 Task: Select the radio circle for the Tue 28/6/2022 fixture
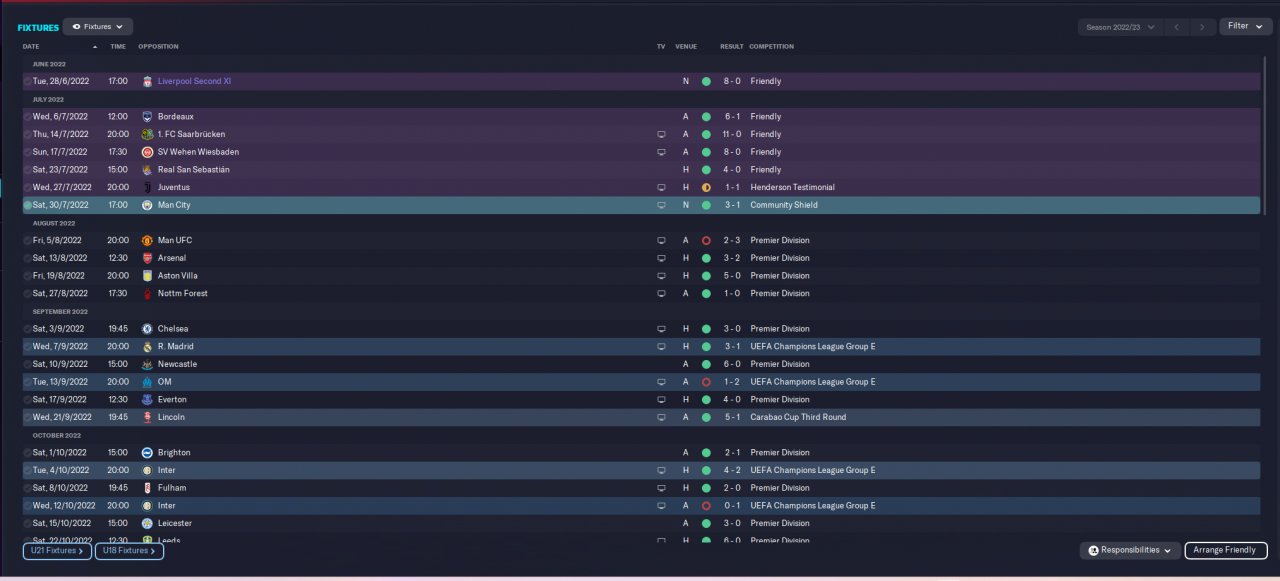pos(27,81)
